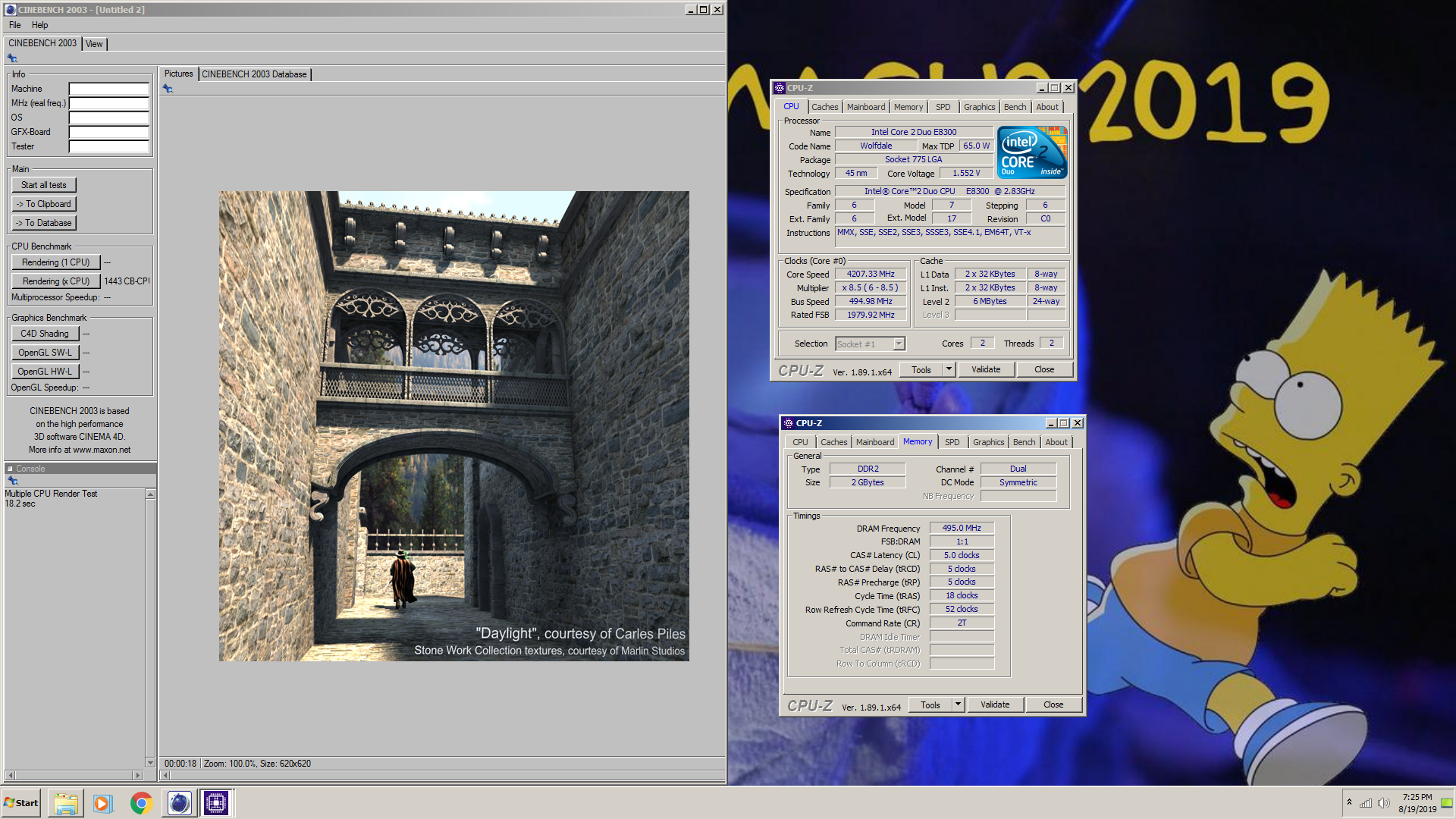Click Tools button in lower CPU-Z window
This screenshot has width=1456, height=819.
(x=930, y=705)
